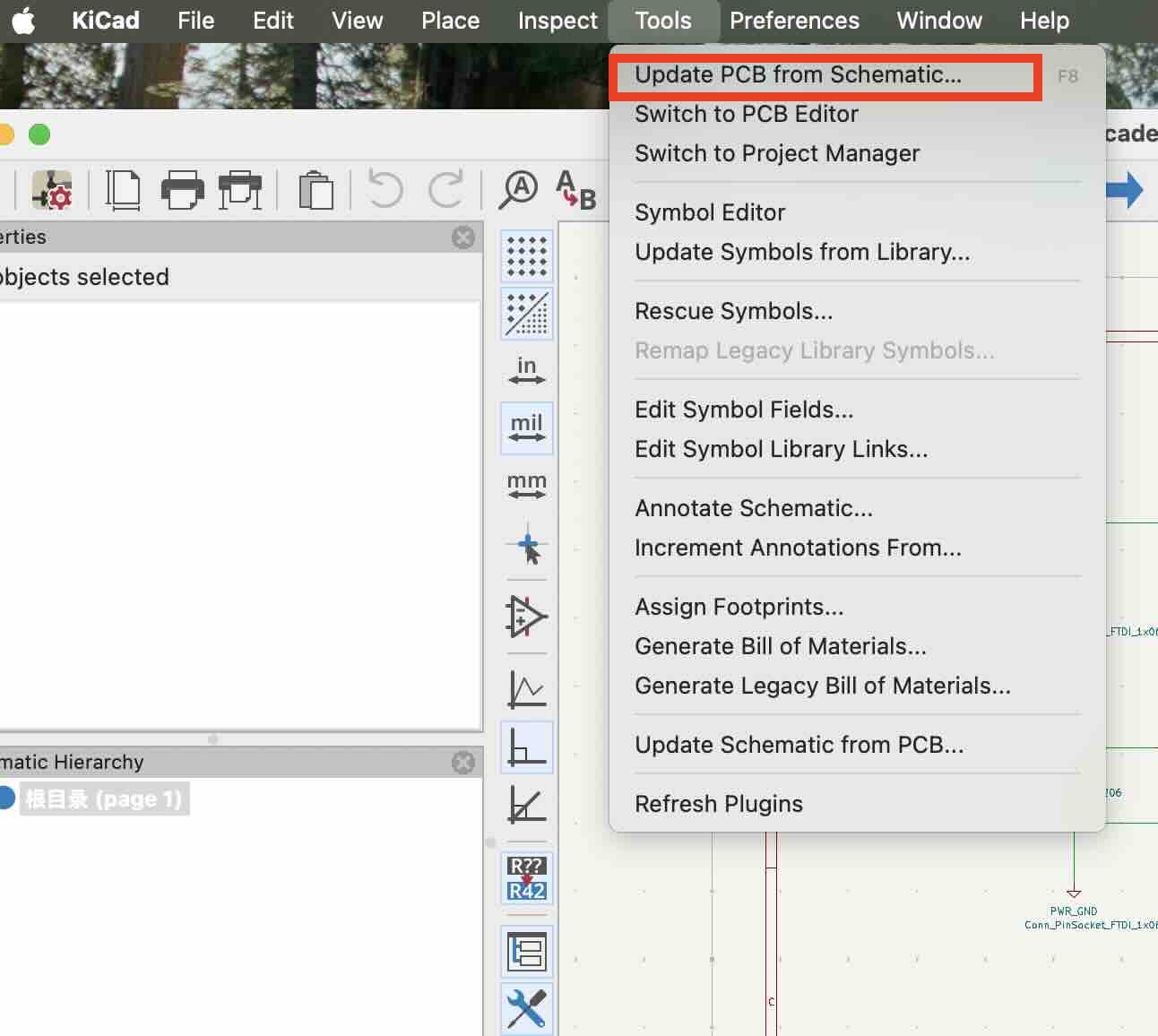This screenshot has height=1036, width=1158.
Task: Switch units to mils
Action: point(527,428)
